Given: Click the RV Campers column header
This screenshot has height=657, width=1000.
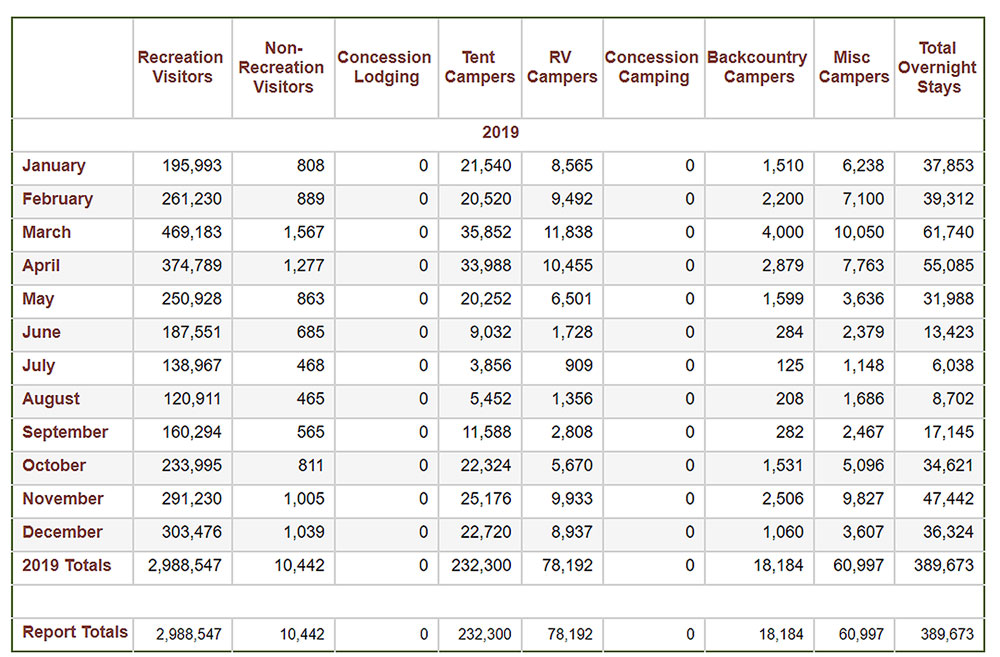Looking at the screenshot, I should click(561, 68).
